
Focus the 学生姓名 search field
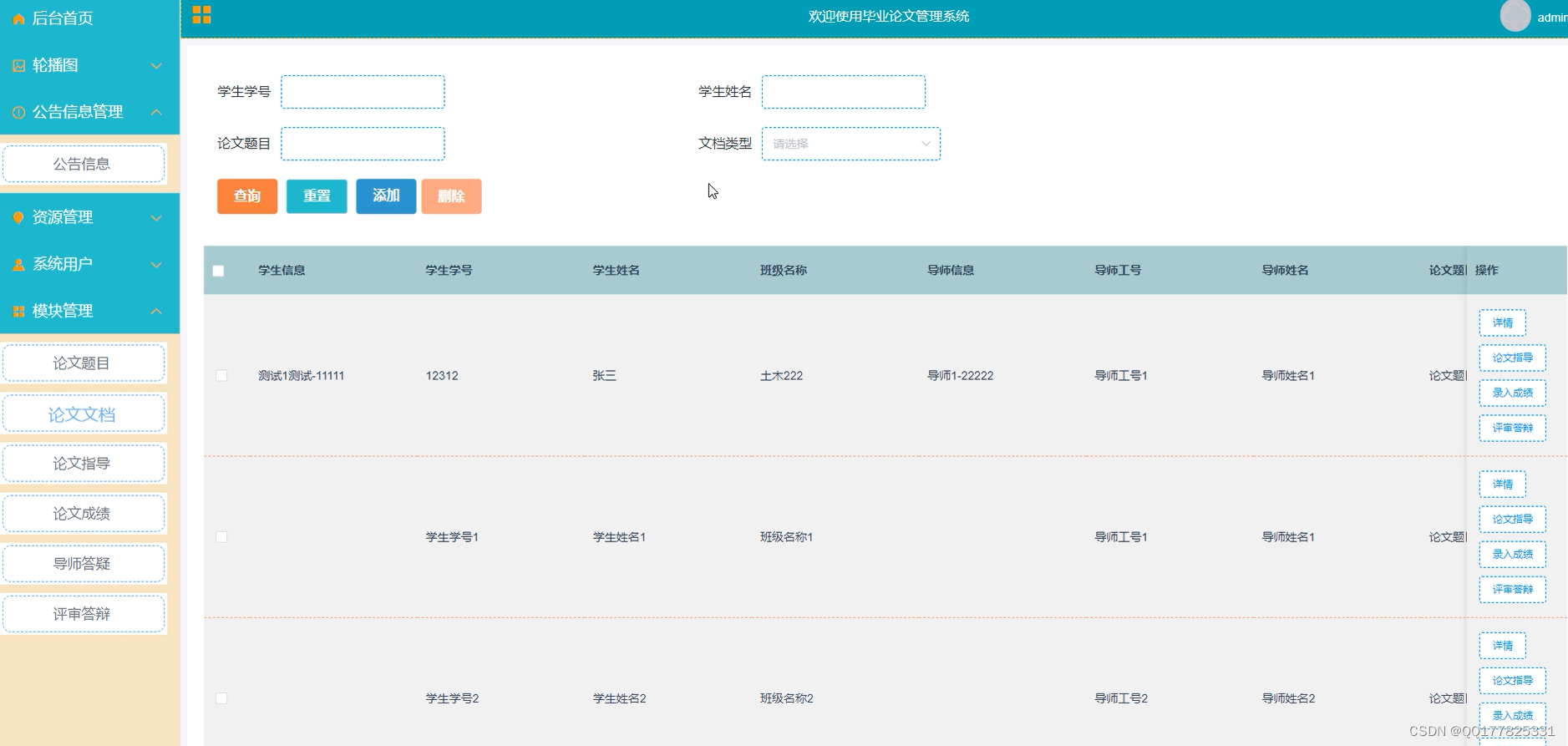pyautogui.click(x=844, y=92)
